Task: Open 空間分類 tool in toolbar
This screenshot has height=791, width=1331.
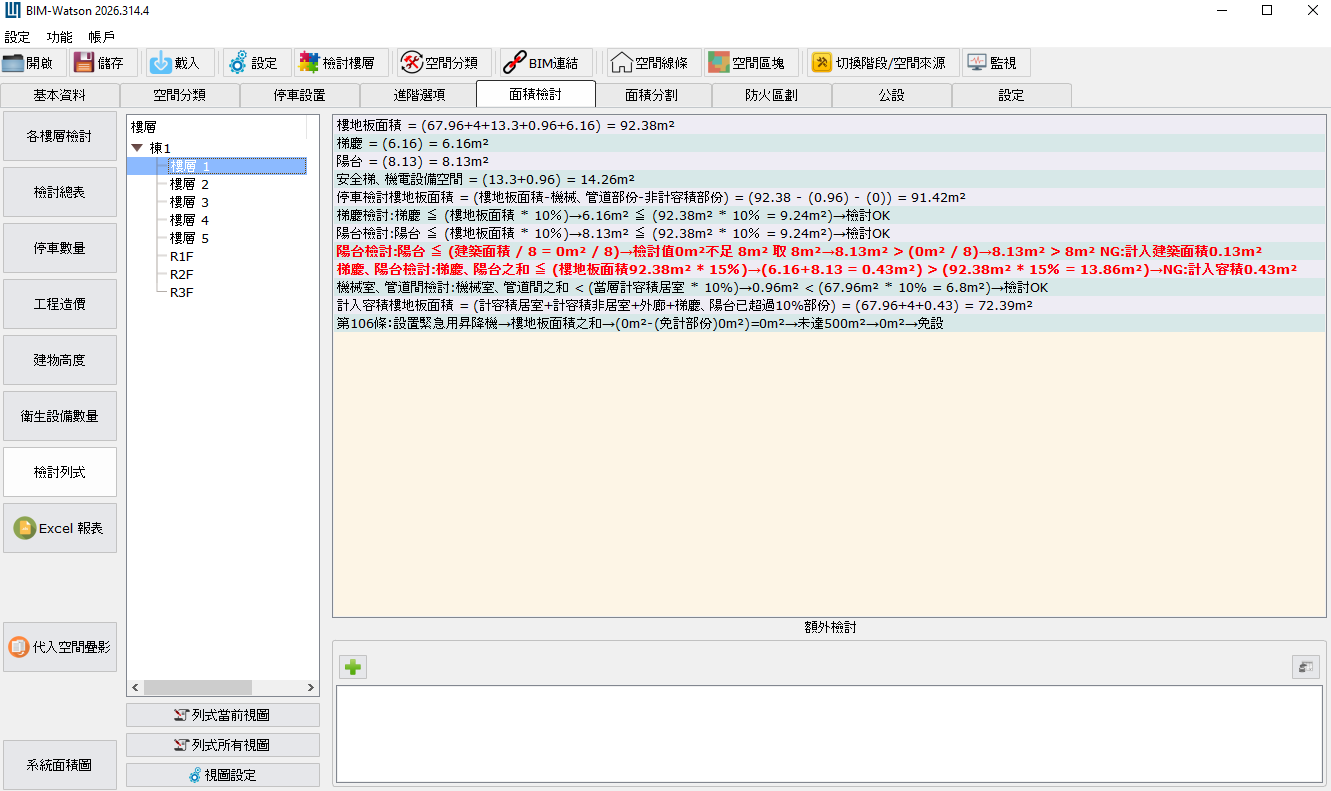Action: (444, 63)
